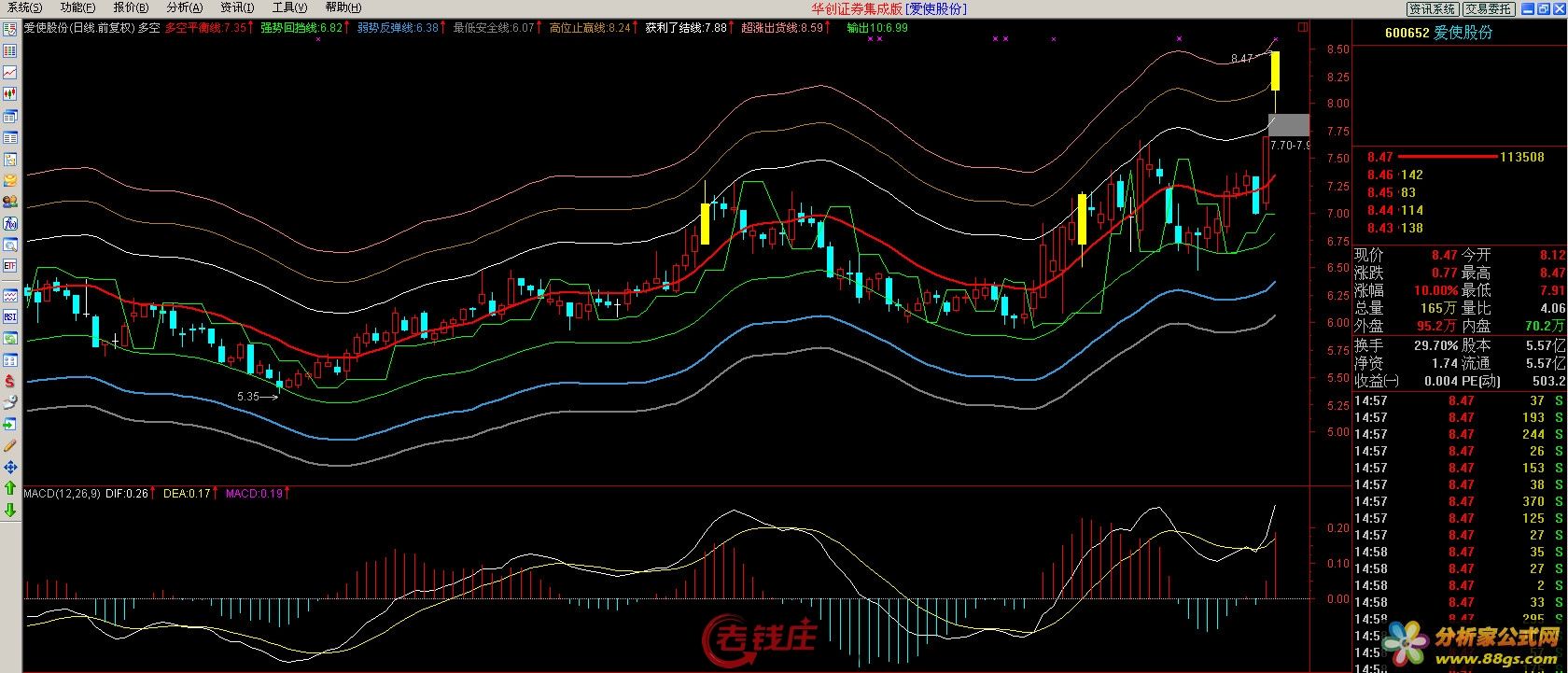Viewport: 1568px width, 673px height.
Task: Open 分析 menu
Action: (185, 7)
